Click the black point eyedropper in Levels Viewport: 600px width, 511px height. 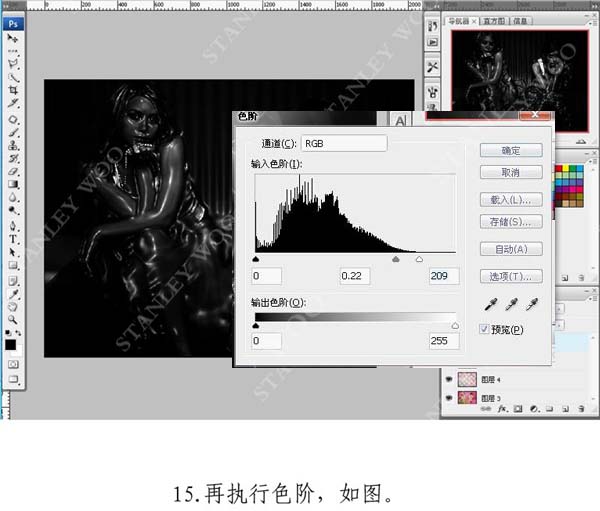click(490, 304)
